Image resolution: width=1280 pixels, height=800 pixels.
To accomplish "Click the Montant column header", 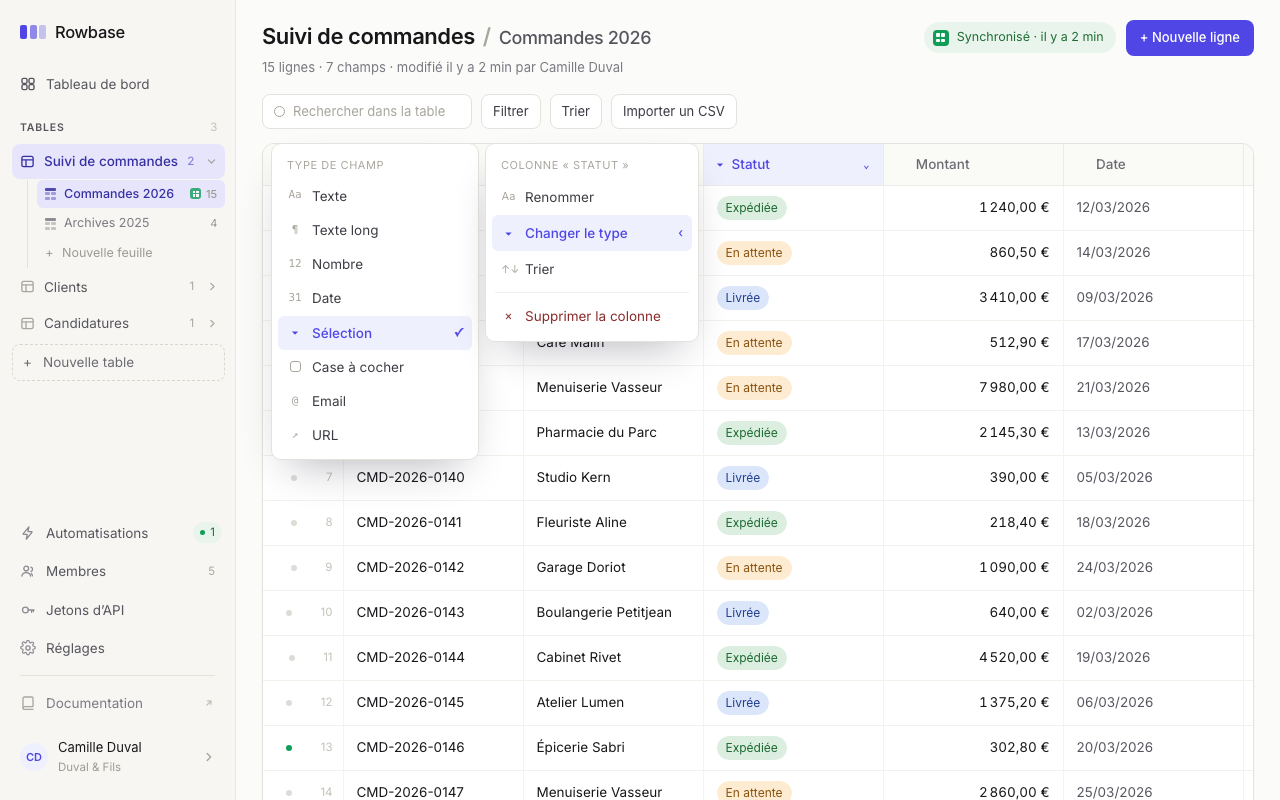I will click(974, 165).
